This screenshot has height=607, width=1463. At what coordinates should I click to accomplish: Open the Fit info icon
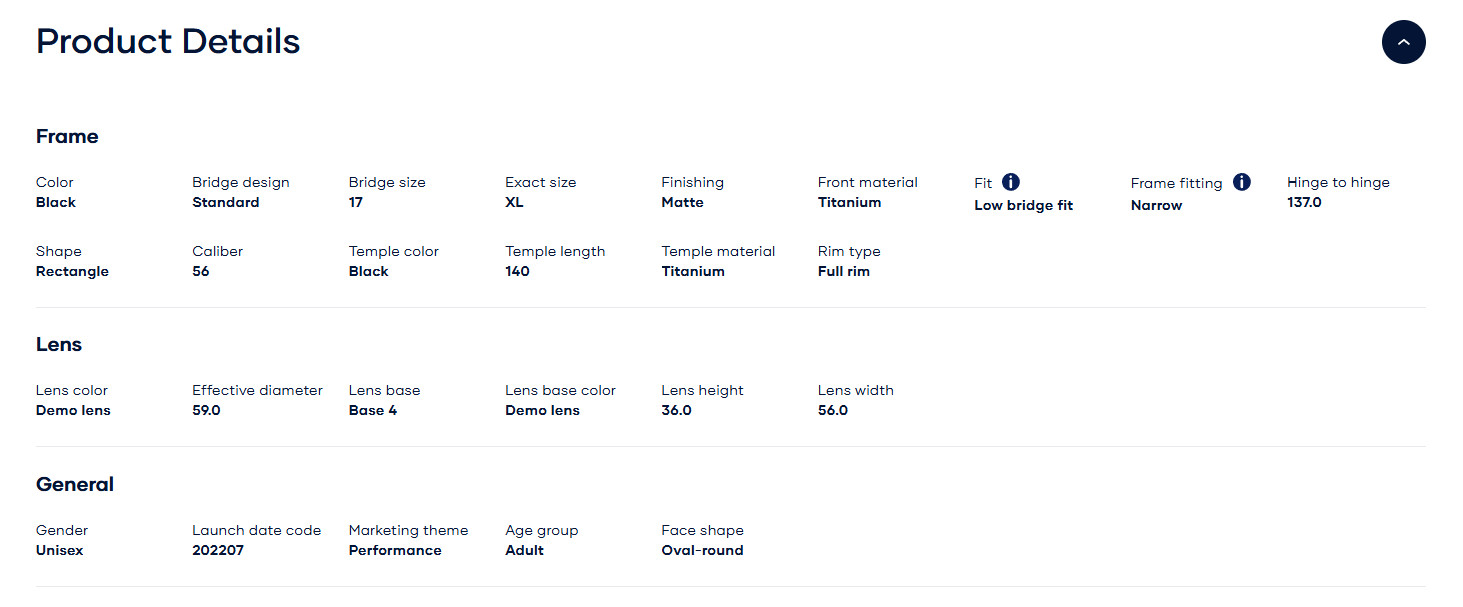pos(1011,182)
